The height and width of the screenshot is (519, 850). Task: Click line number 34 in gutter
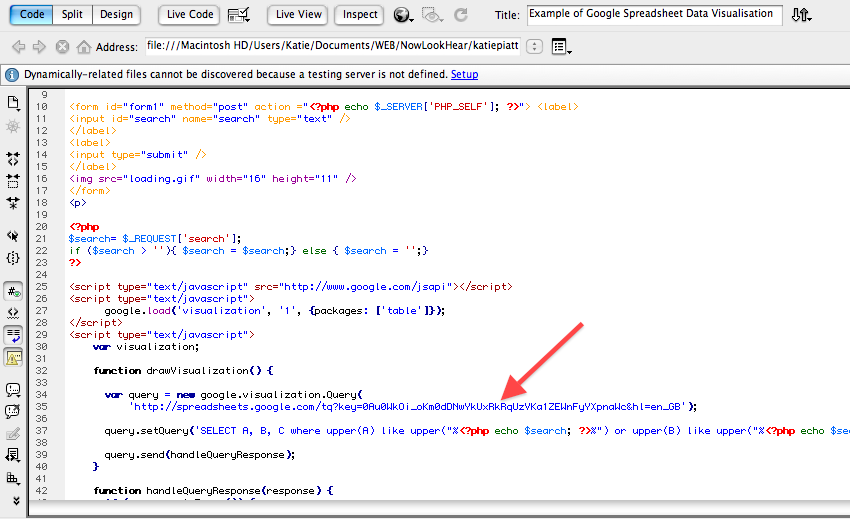41,395
